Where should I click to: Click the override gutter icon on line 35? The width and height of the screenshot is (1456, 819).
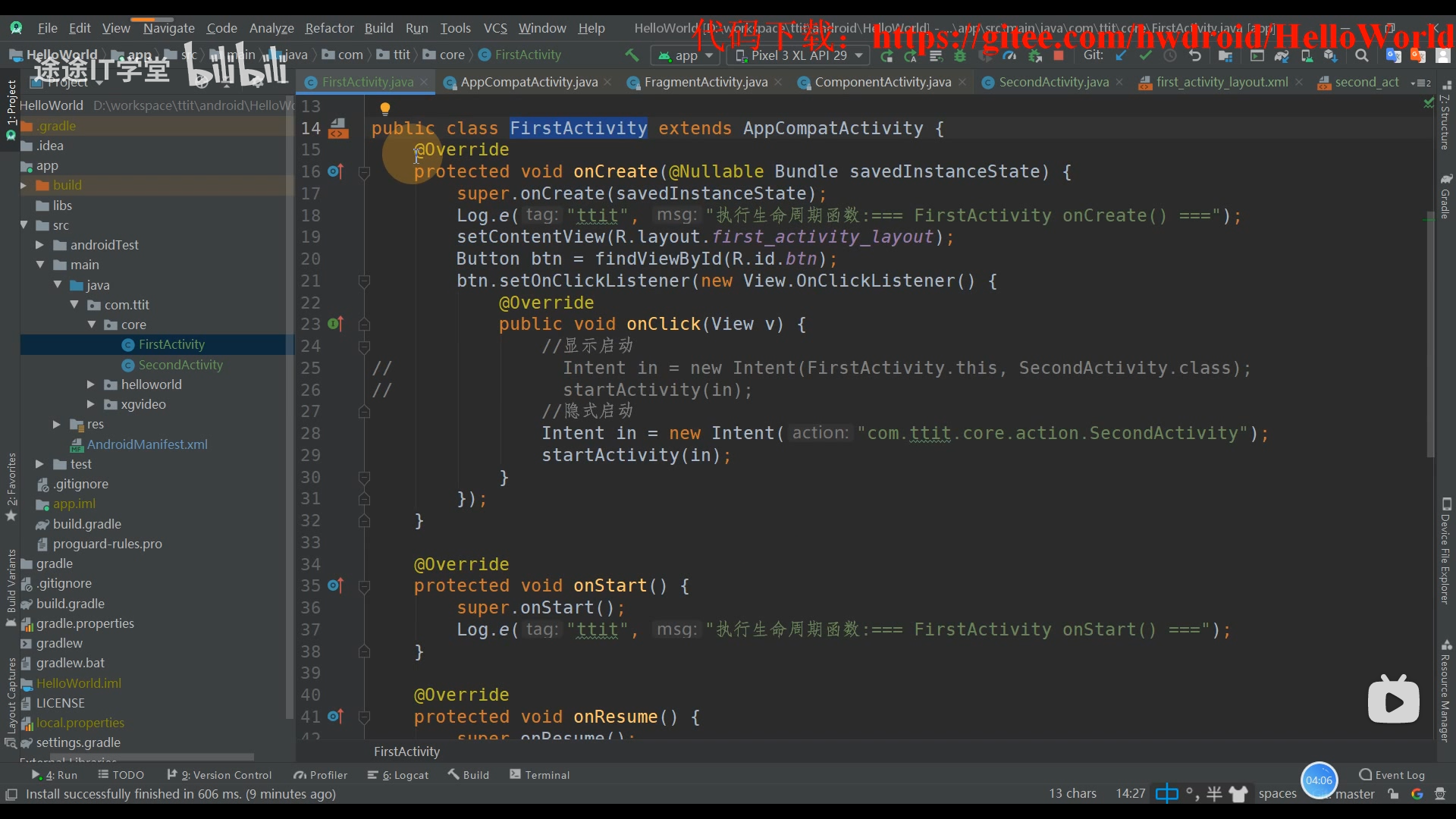click(x=335, y=585)
